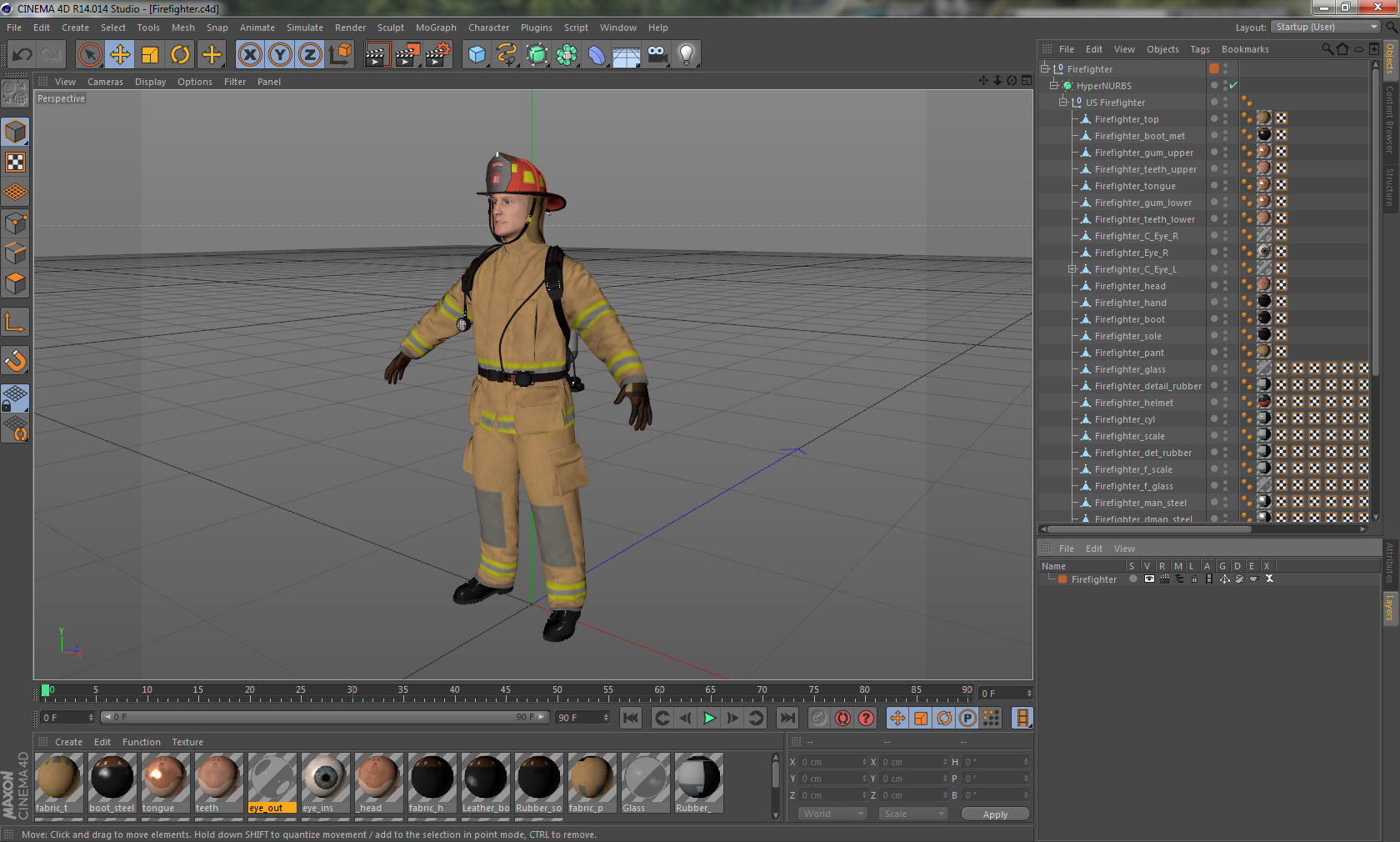Viewport: 1400px width, 842px height.
Task: Add a Light object
Action: coord(687,55)
